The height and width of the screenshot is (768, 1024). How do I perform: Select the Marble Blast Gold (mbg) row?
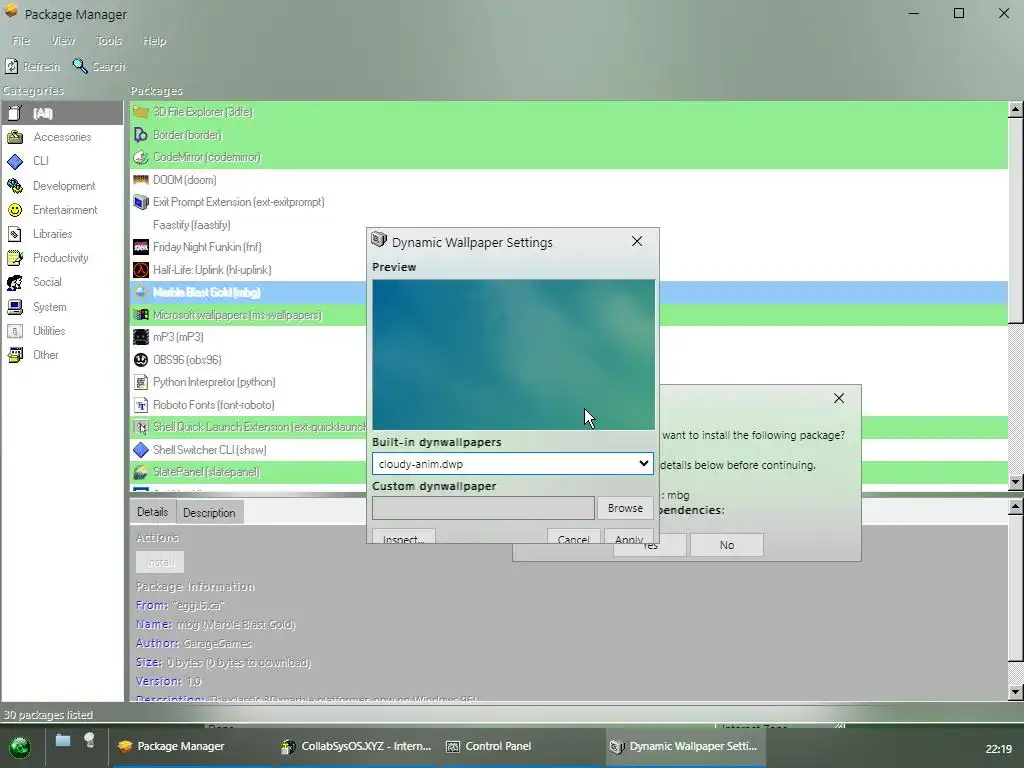click(568, 292)
